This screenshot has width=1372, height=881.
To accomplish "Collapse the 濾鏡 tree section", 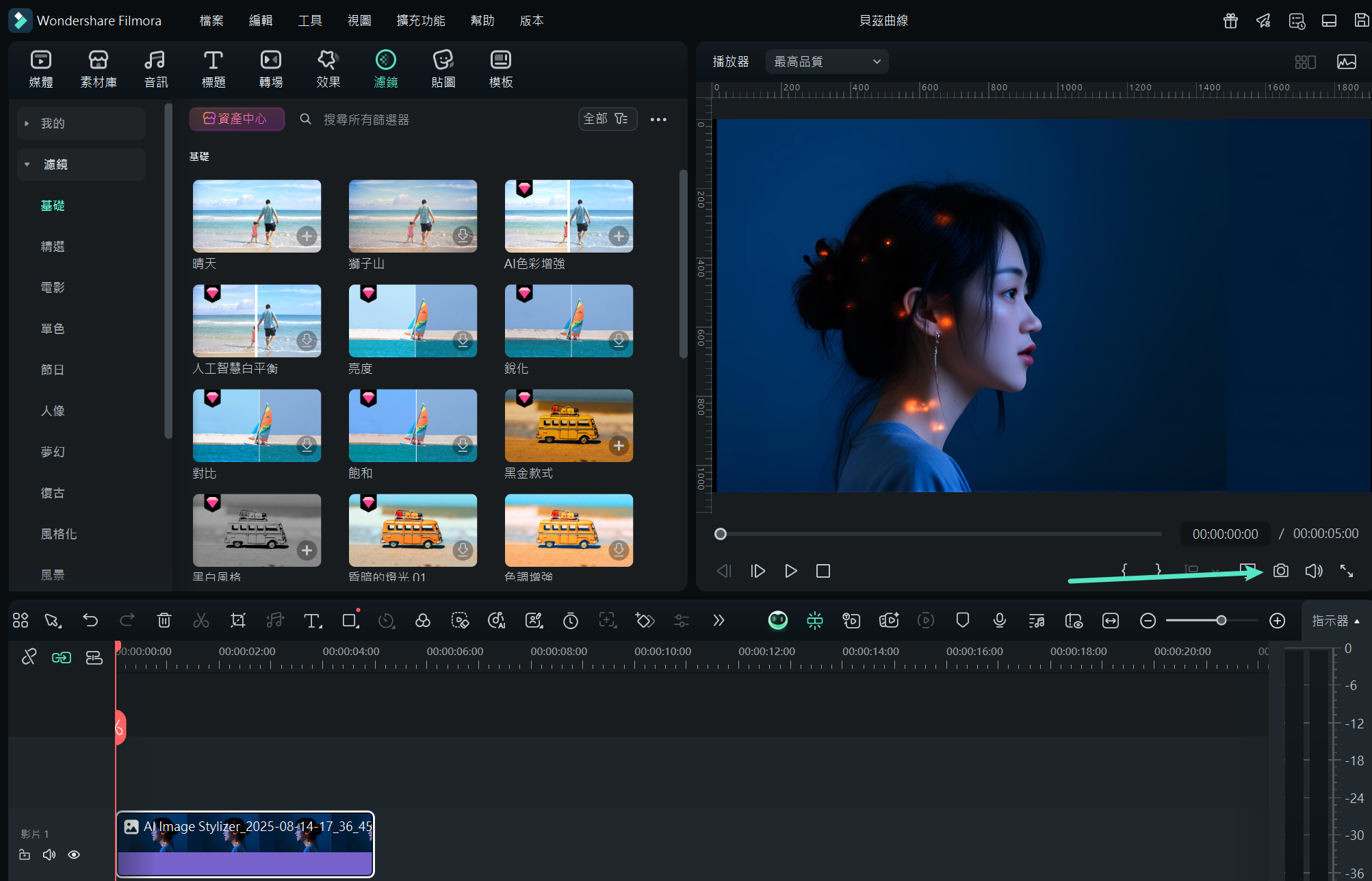I will click(x=81, y=164).
